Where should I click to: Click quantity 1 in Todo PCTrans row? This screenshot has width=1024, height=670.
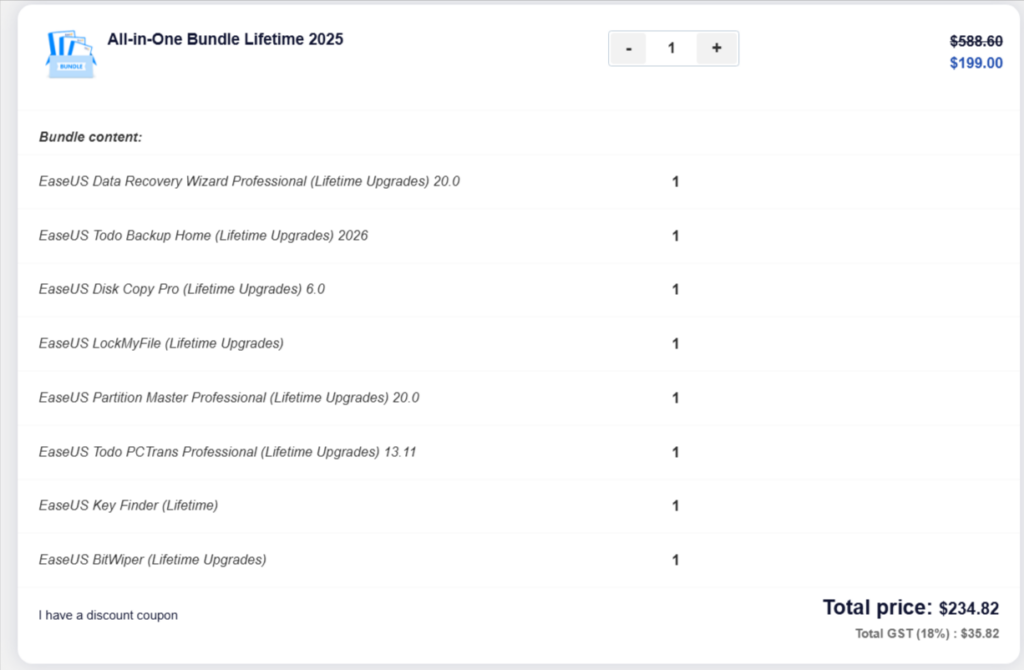pos(675,453)
